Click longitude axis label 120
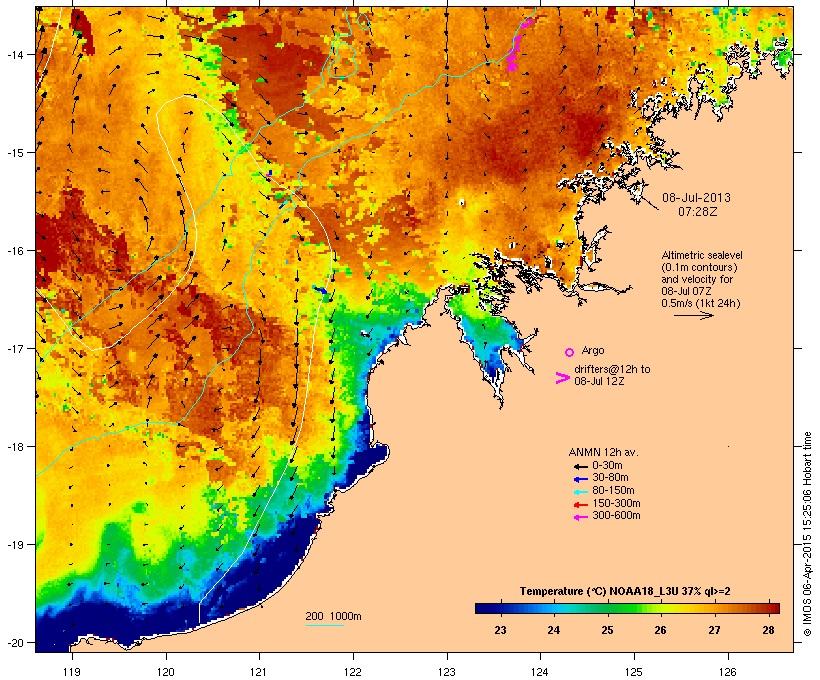The width and height of the screenshot is (820, 680). [166, 672]
